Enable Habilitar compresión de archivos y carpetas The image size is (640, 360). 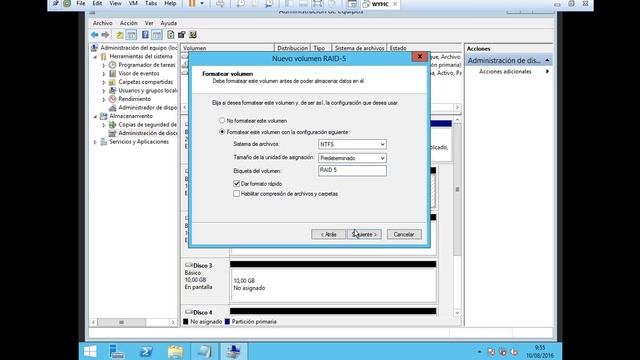[x=236, y=194]
